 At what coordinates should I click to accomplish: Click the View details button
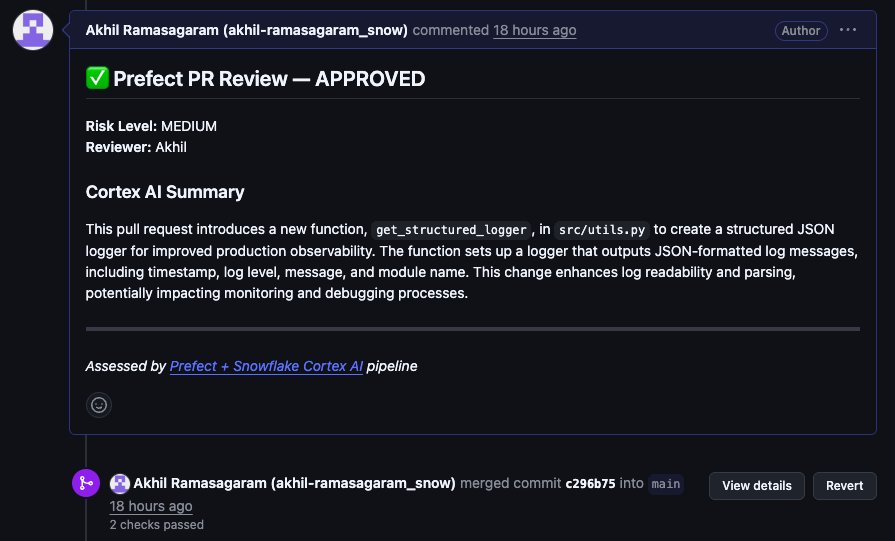(x=757, y=486)
